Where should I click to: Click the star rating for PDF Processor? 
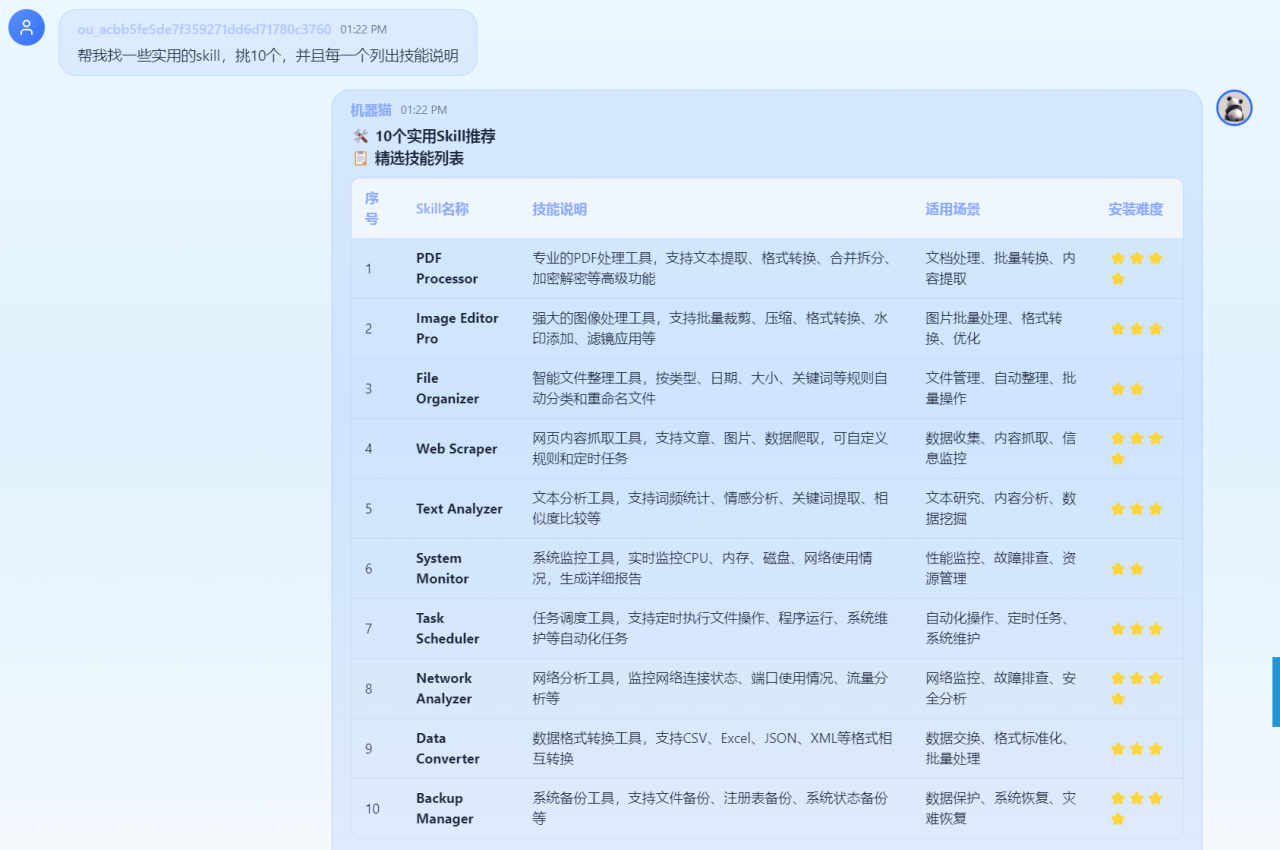coord(1136,268)
